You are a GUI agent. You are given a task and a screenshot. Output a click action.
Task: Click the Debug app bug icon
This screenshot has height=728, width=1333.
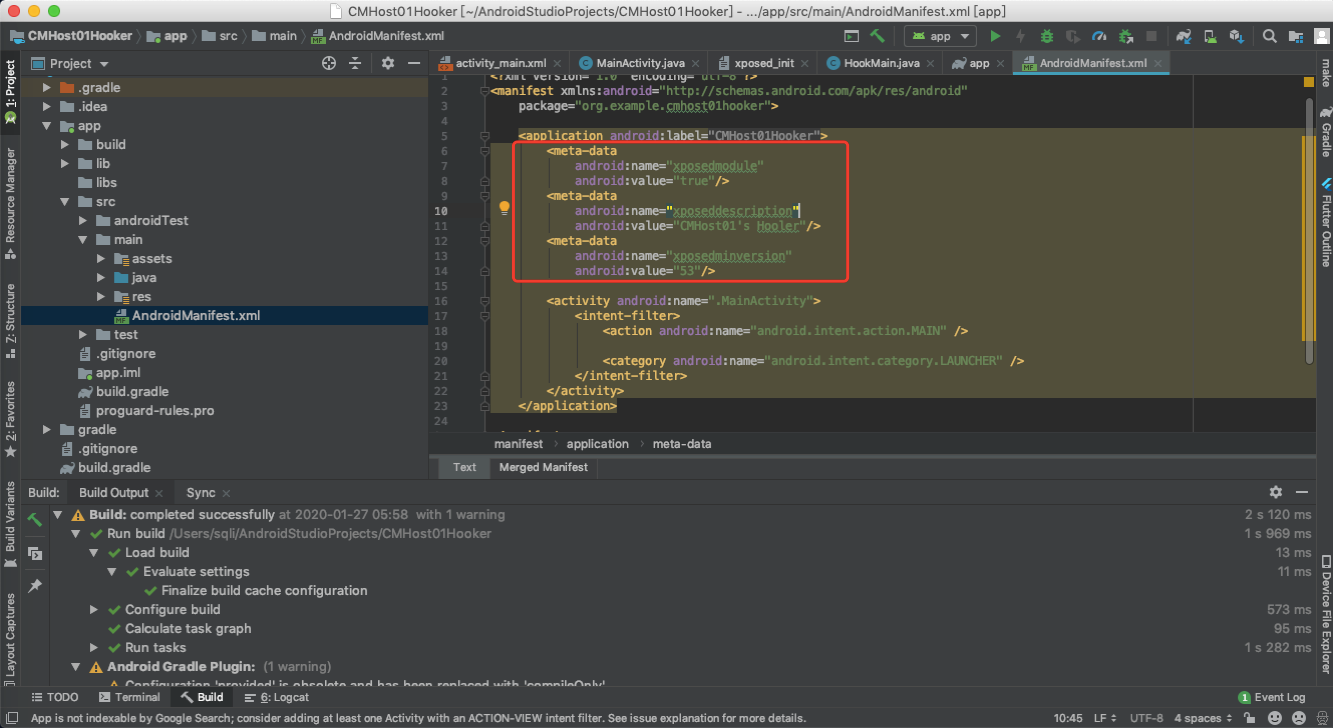(1047, 36)
